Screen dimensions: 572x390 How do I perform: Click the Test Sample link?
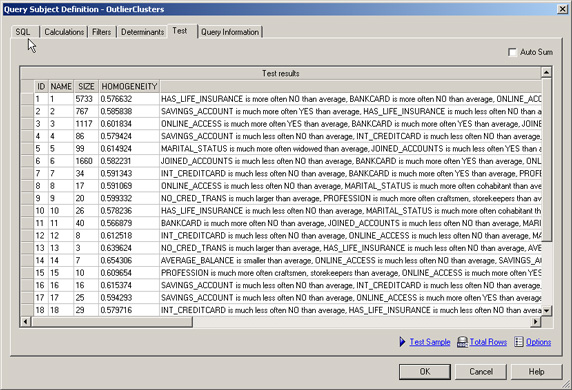pos(430,342)
